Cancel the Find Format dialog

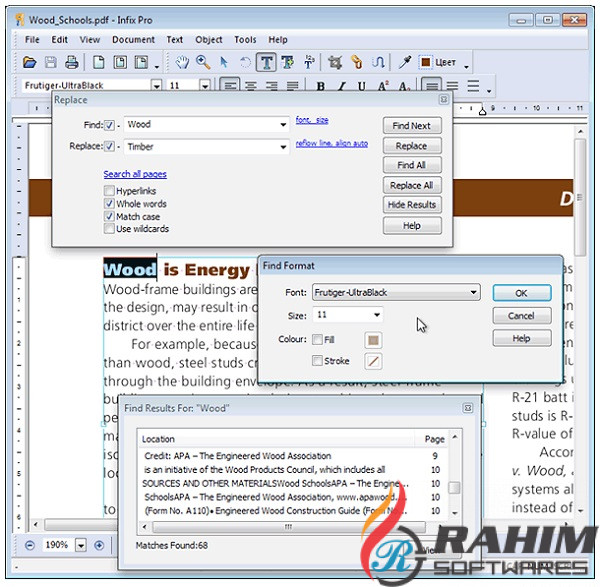(522, 316)
